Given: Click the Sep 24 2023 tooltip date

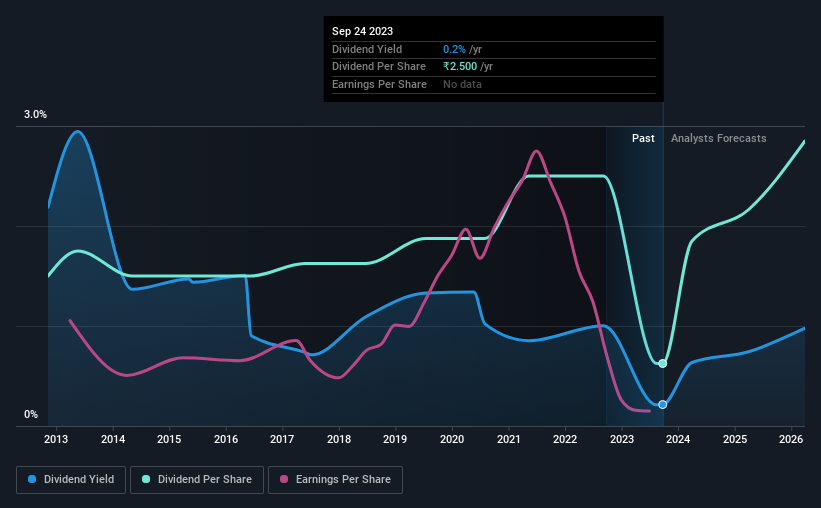Looking at the screenshot, I should pyautogui.click(x=362, y=31).
